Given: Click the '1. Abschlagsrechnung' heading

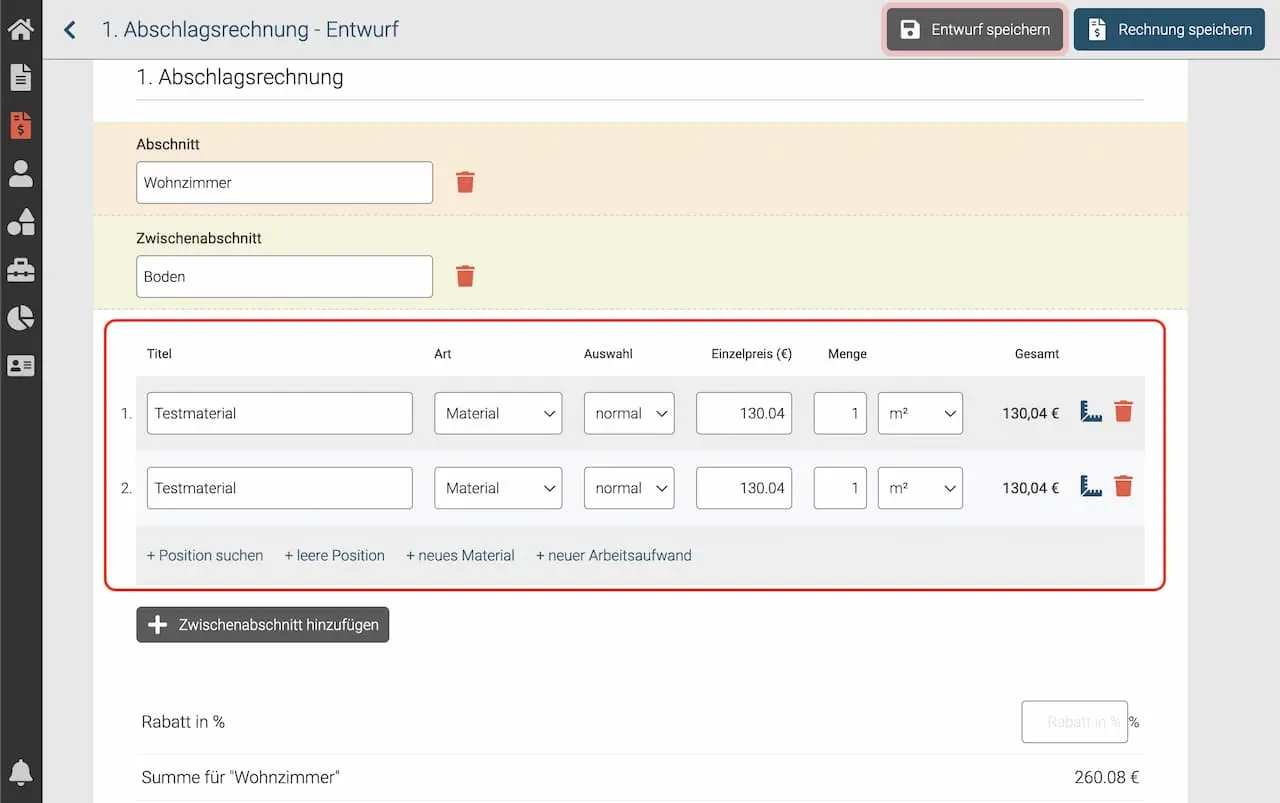Looking at the screenshot, I should [x=240, y=77].
